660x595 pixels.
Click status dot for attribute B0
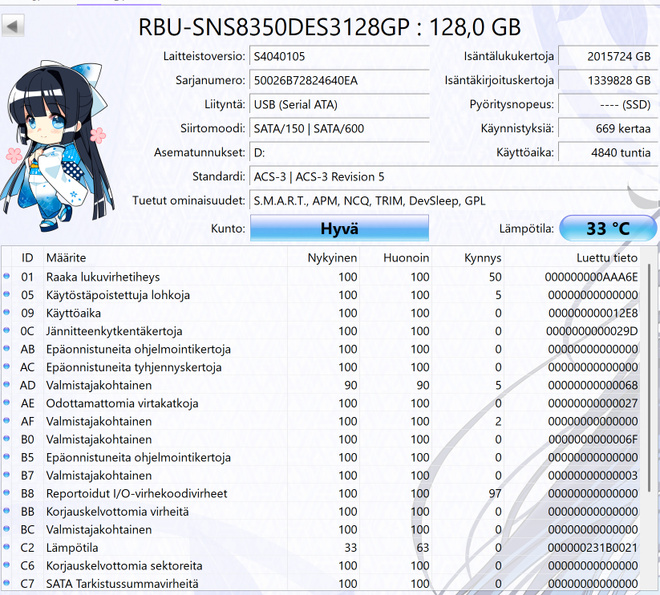point(6,438)
